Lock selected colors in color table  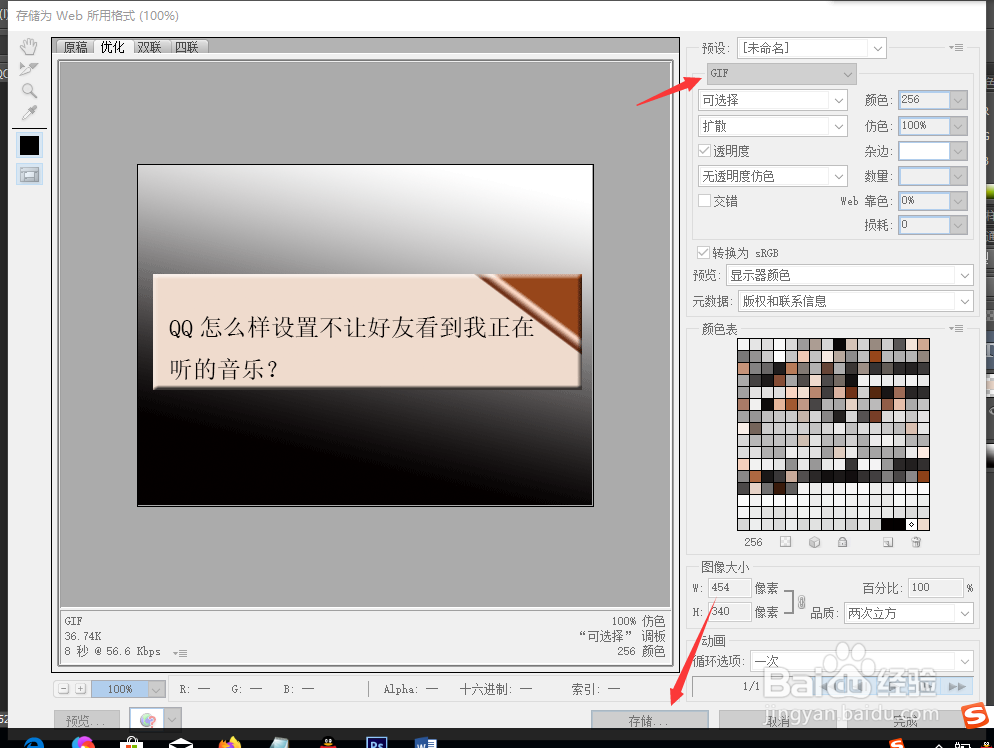842,542
